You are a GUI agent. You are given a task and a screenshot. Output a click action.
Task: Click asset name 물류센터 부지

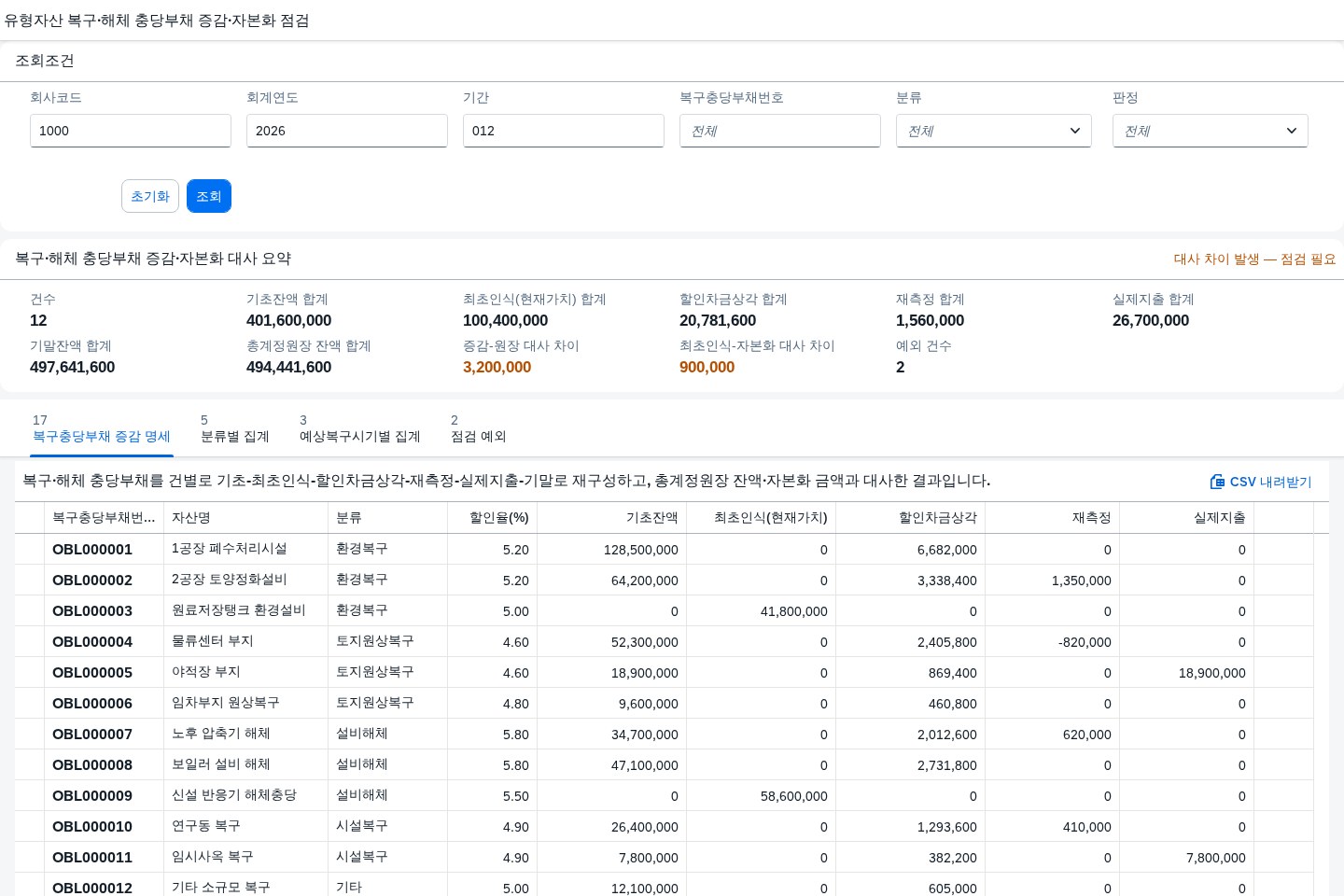coord(213,641)
